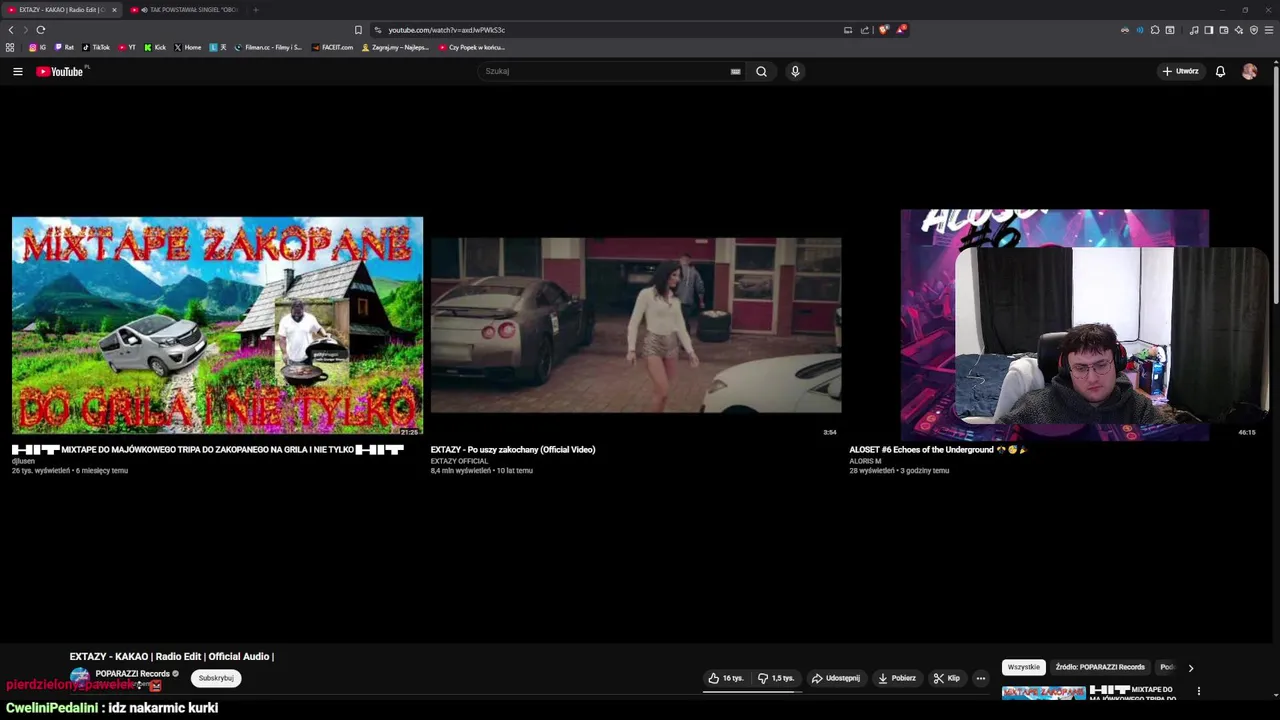This screenshot has height=720, width=1280.
Task: Mute the TAK POWSTAWAŁ tab audio icon
Action: [x=144, y=10]
